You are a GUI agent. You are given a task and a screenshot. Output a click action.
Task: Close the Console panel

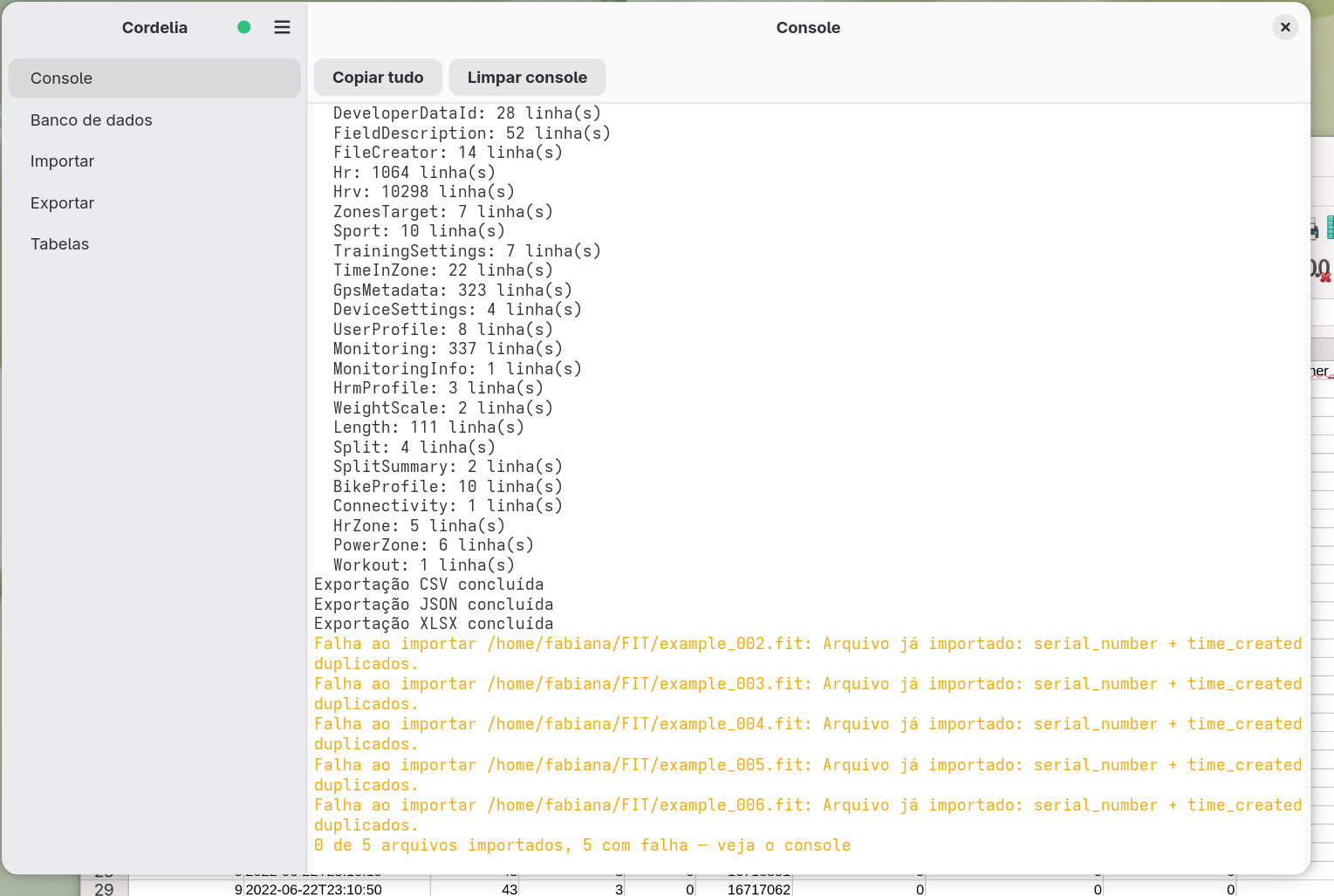tap(1285, 27)
